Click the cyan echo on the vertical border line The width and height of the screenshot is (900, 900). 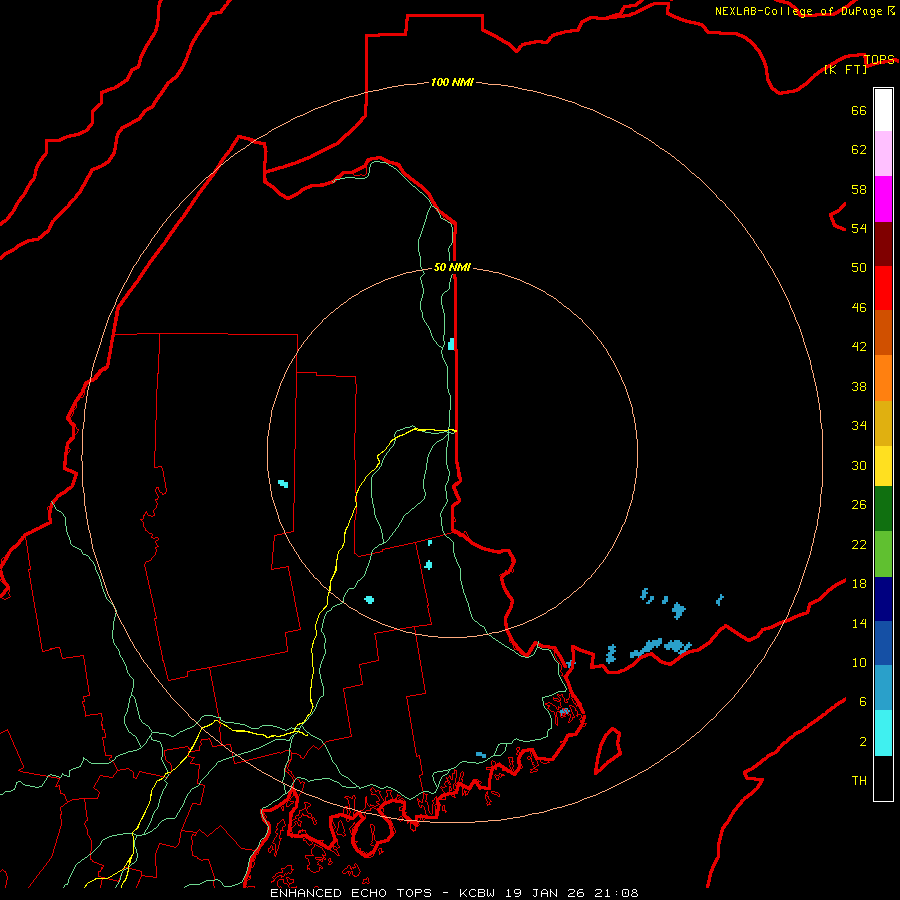coord(451,344)
